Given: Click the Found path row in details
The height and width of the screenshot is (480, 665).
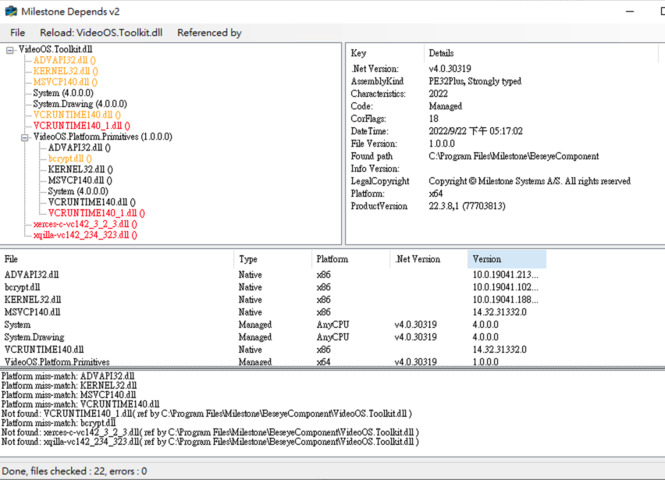Looking at the screenshot, I should pyautogui.click(x=372, y=156).
